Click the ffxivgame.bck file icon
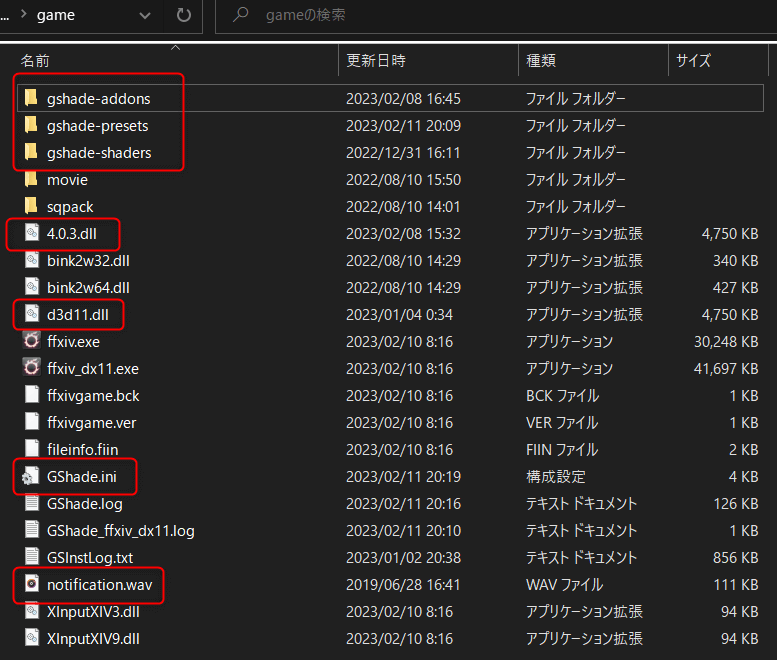Viewport: 777px width, 660px height. 32,395
